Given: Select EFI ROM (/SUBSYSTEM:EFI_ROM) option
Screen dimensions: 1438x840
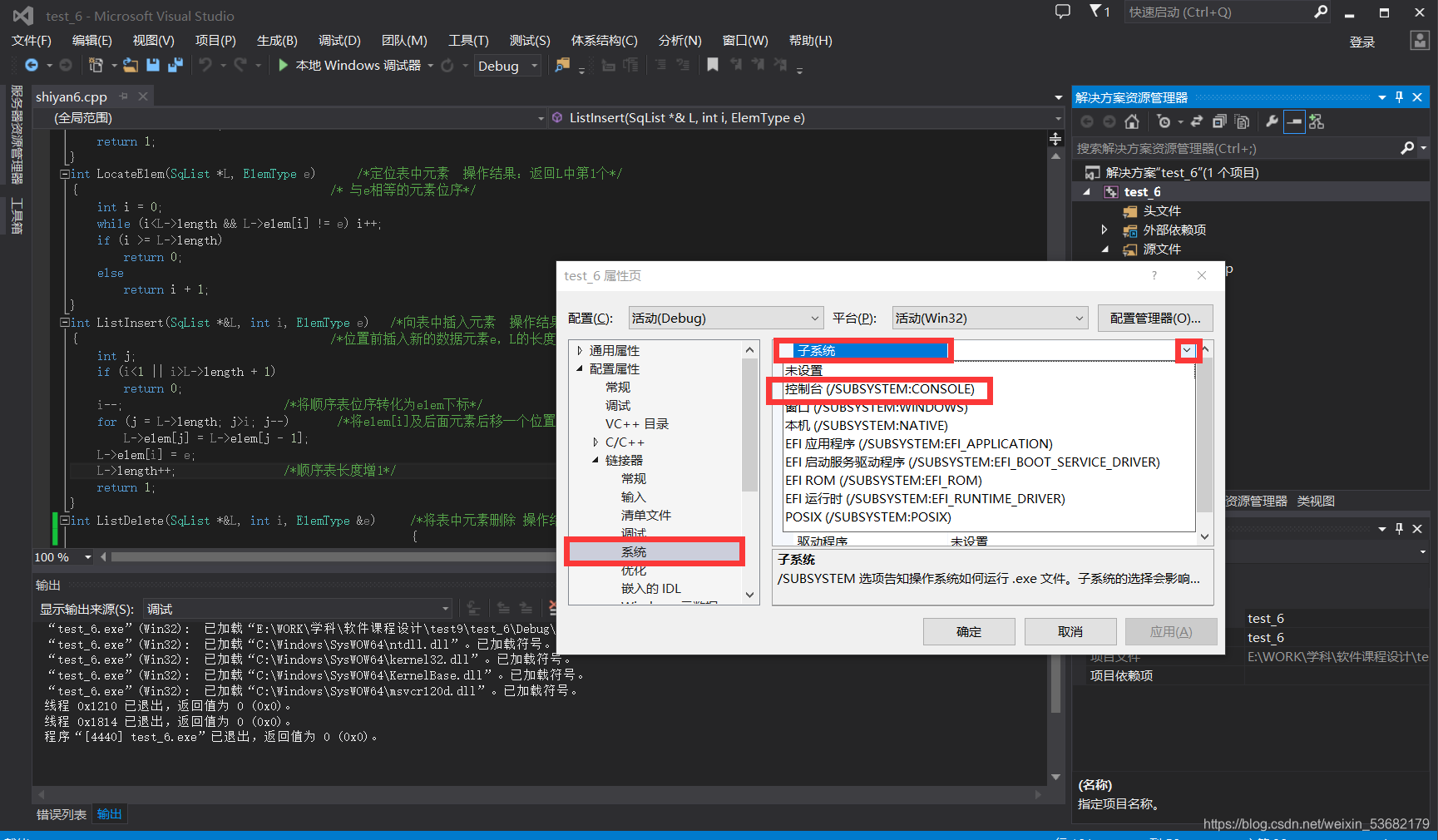Looking at the screenshot, I should coord(883,481).
